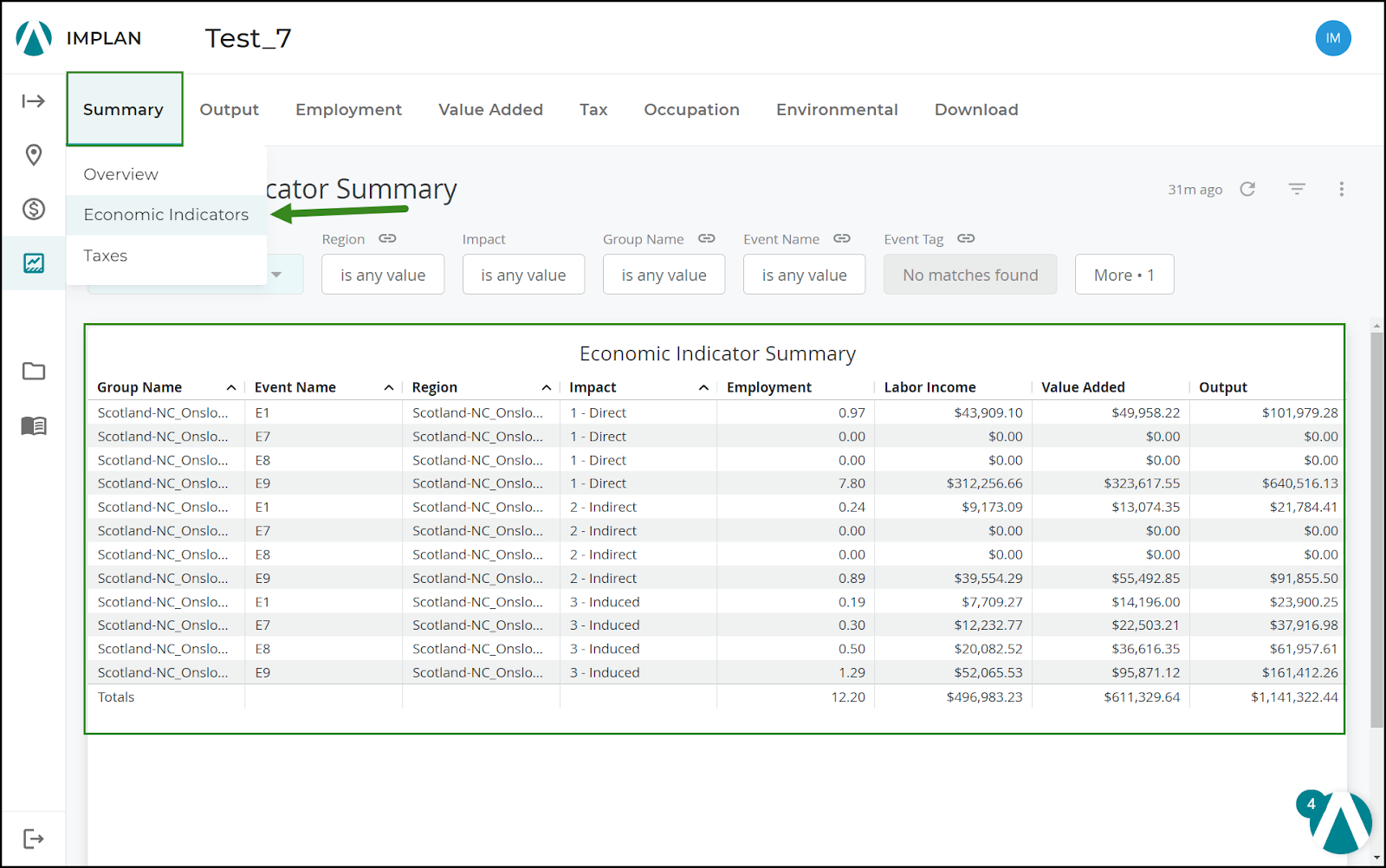Click the 'More • 1' filters button
1386x868 pixels.
1124,274
